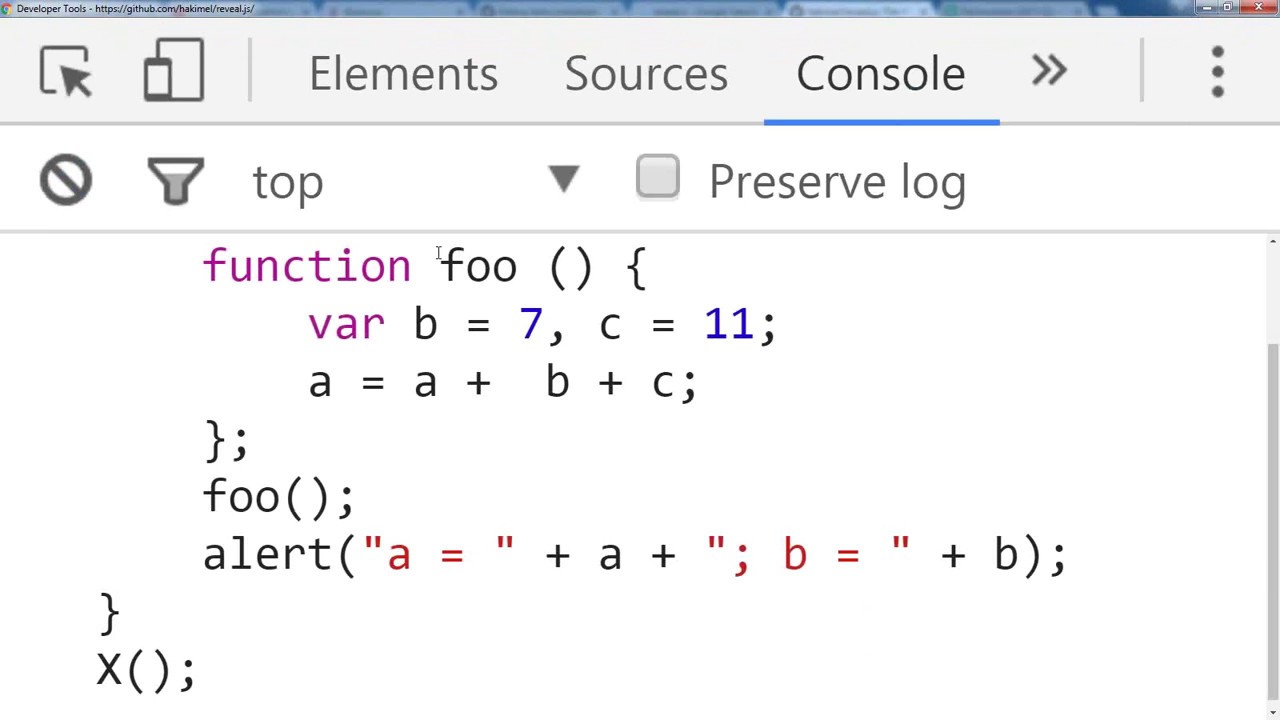Viewport: 1280px width, 720px height.
Task: Activate the inspect element pointer icon
Action: tap(66, 72)
